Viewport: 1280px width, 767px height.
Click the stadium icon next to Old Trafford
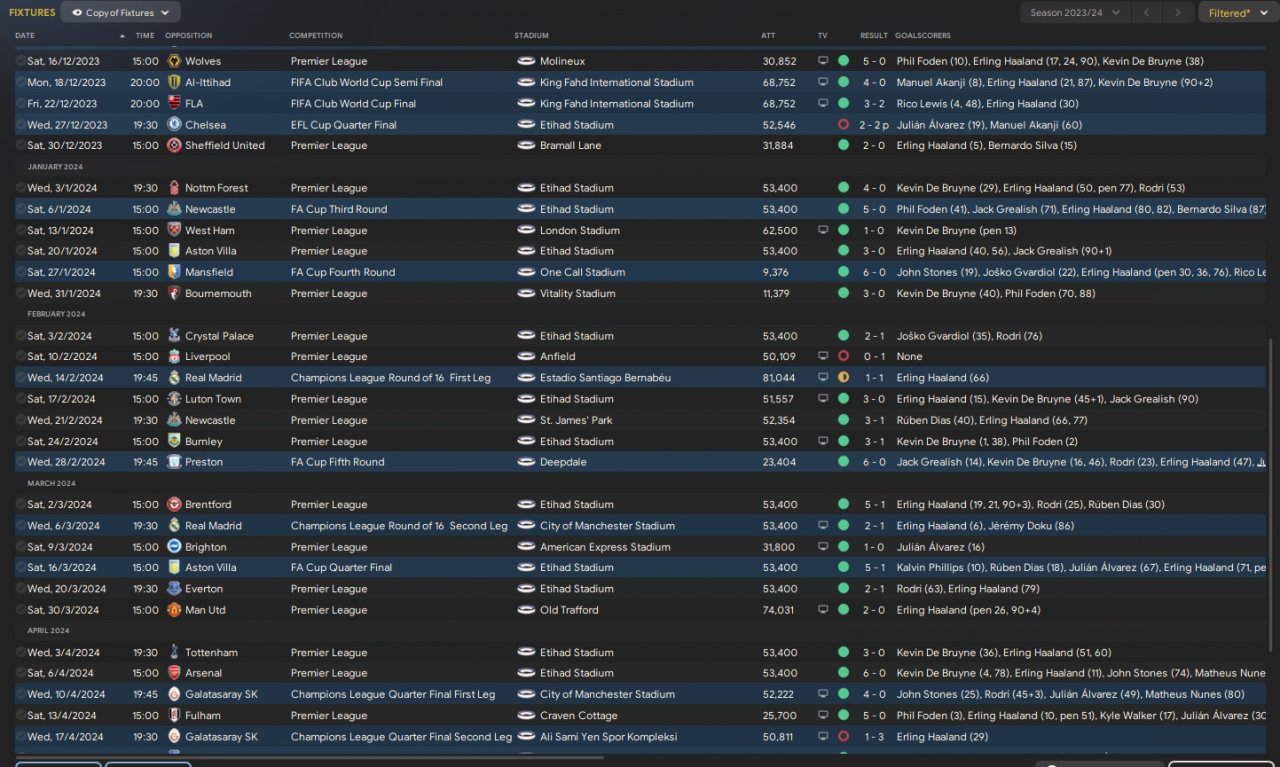(526, 610)
